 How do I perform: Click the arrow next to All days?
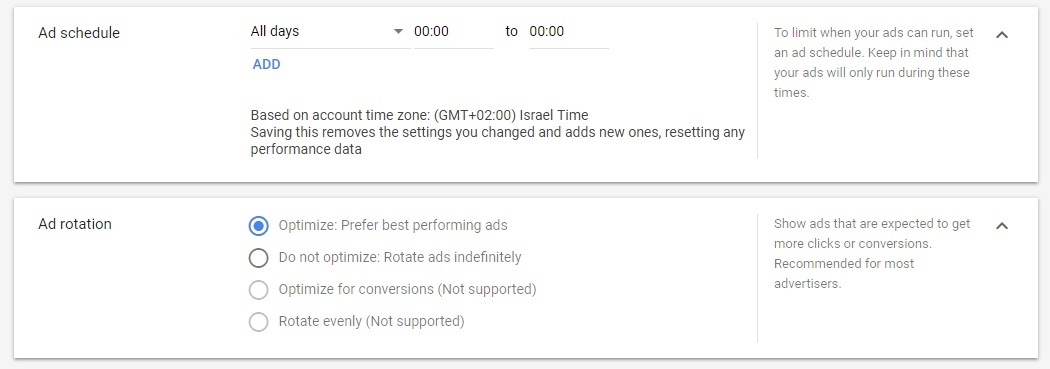[398, 31]
